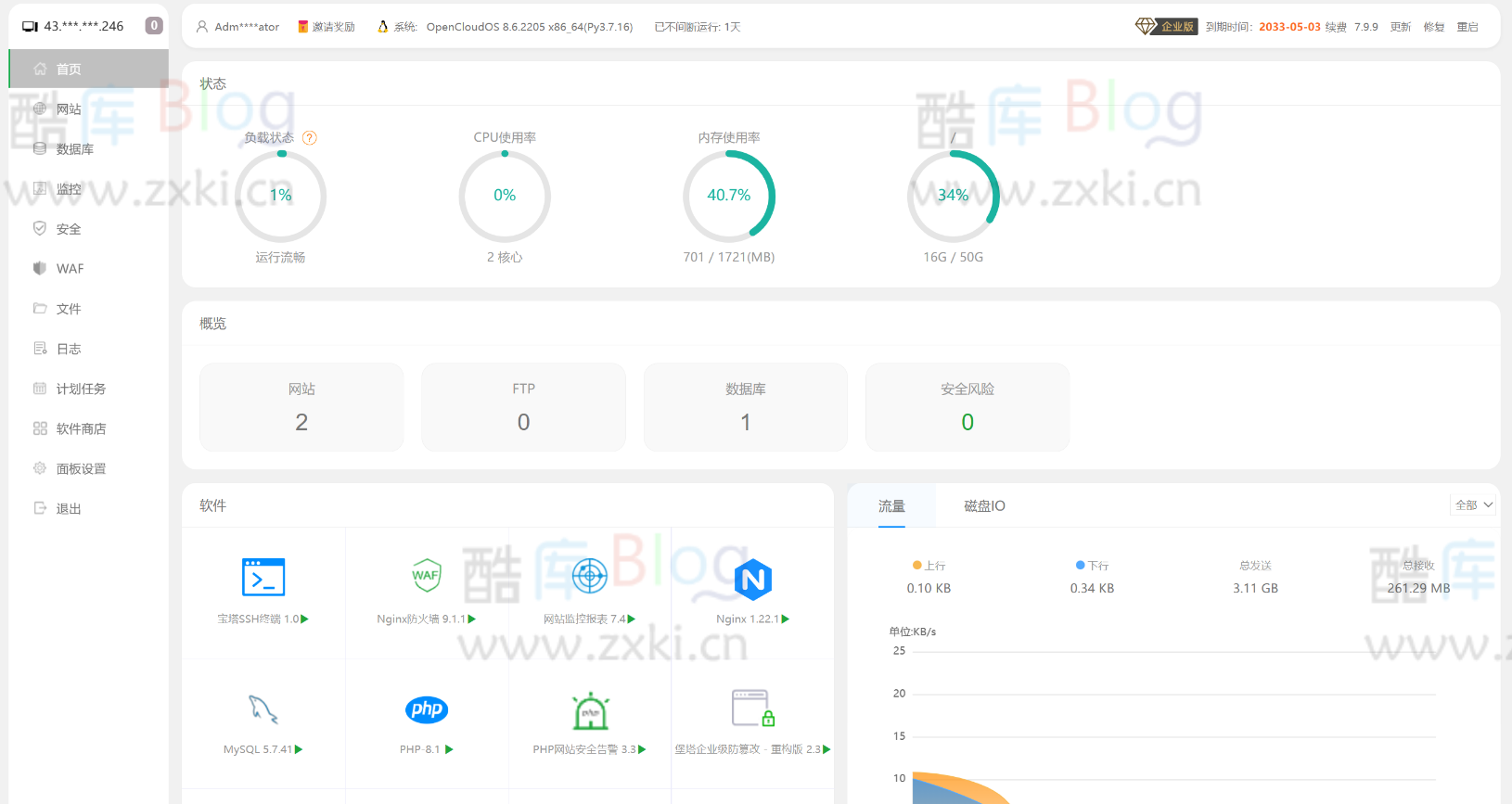Viewport: 1512px width, 804px height.
Task: Open the Nginx 1.22.1 hexagon icon
Action: [753, 580]
